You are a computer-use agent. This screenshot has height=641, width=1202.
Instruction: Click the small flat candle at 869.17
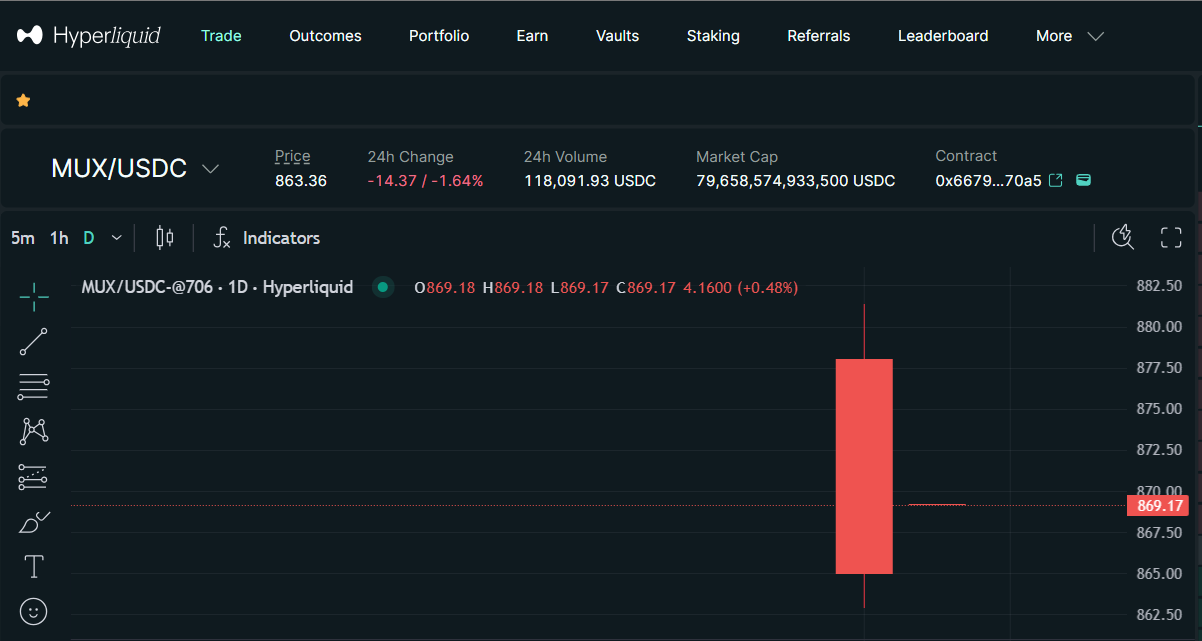[937, 505]
